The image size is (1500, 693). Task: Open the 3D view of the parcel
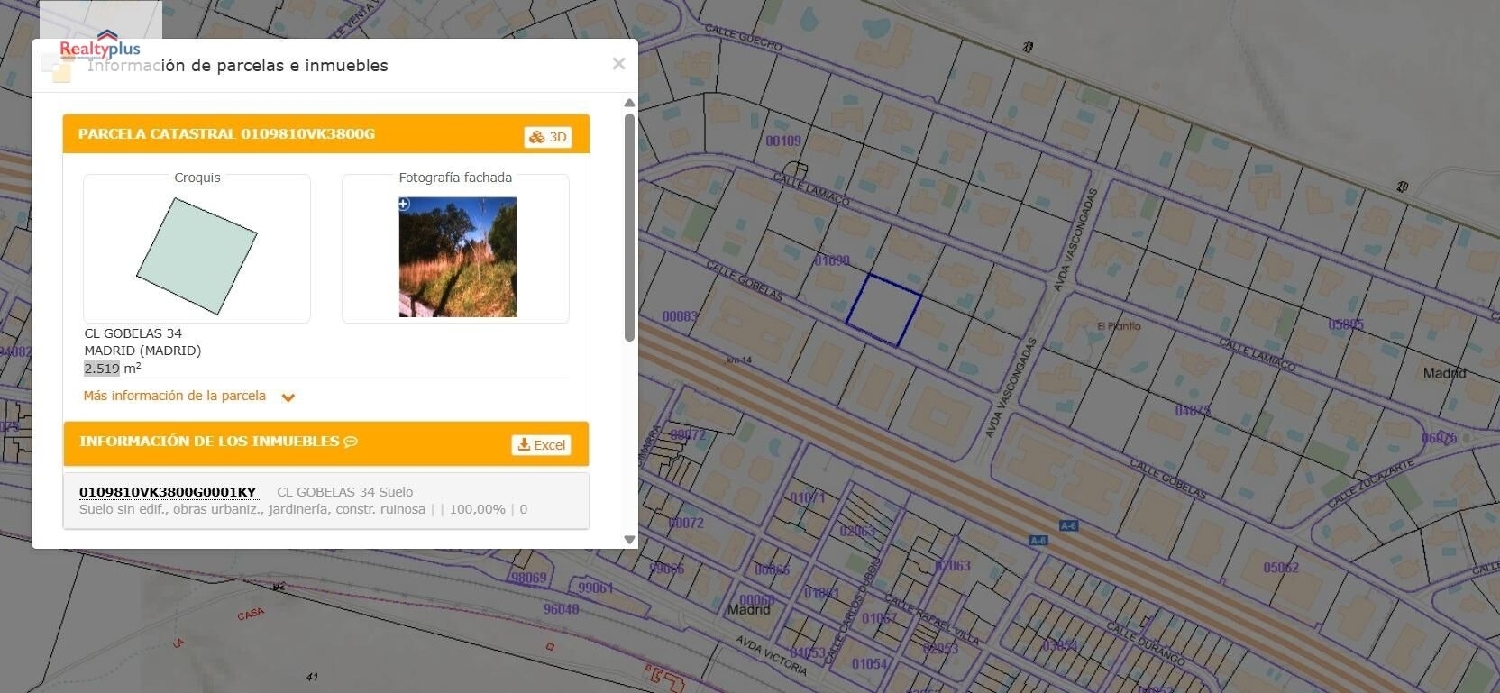(548, 137)
